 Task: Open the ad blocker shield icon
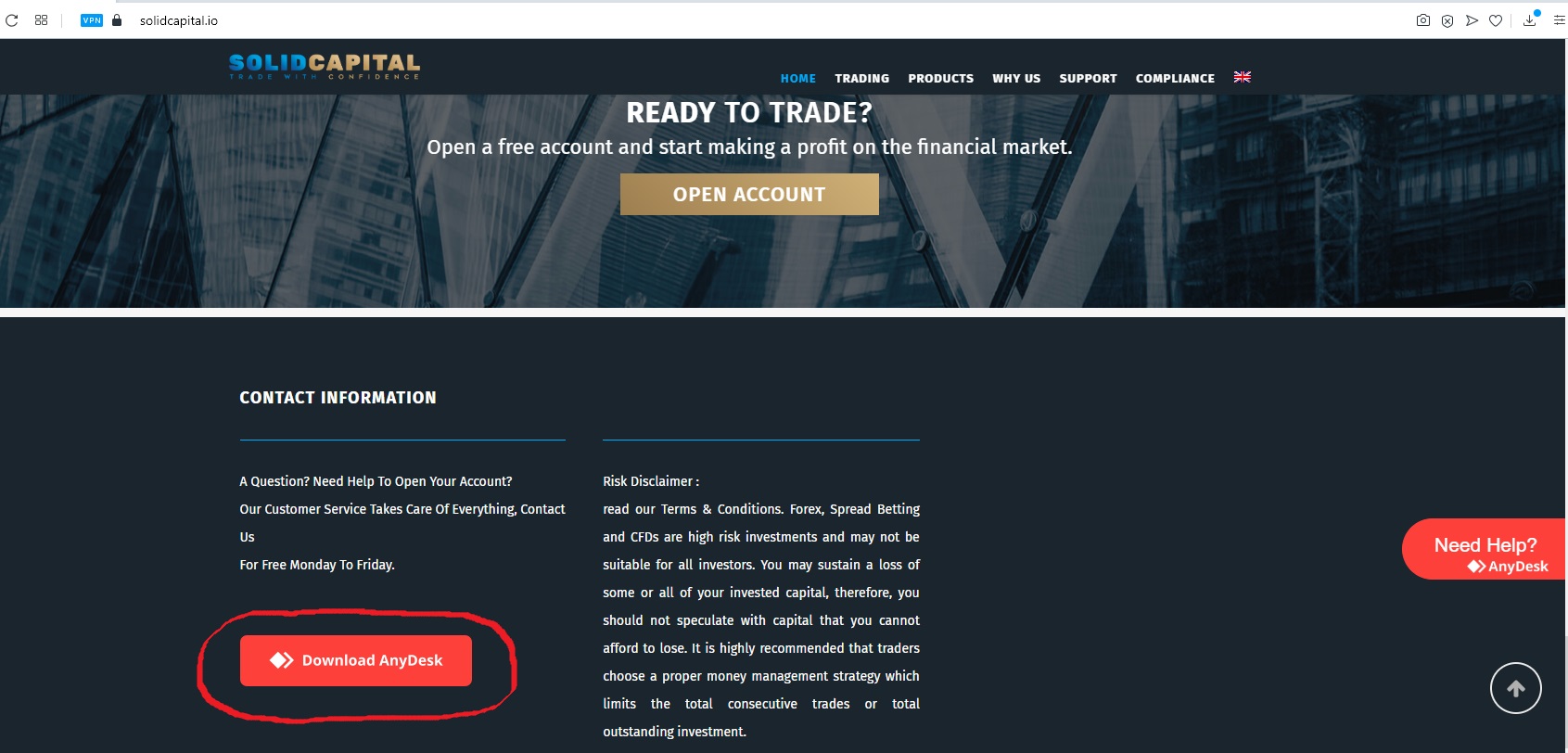tap(1447, 20)
